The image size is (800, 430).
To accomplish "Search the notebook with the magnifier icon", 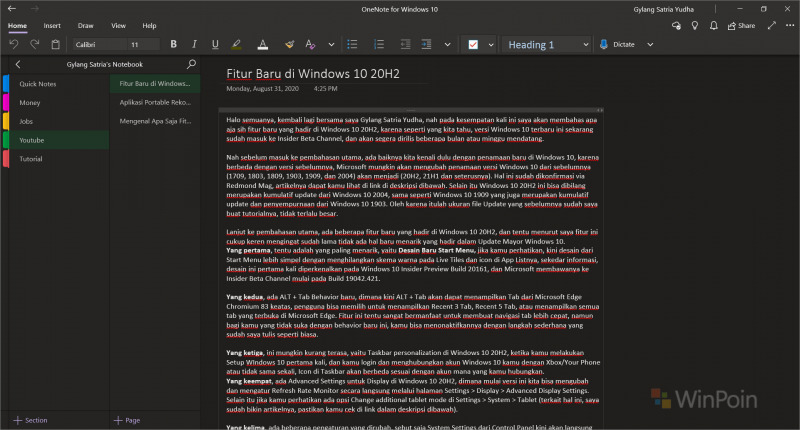I will point(191,64).
